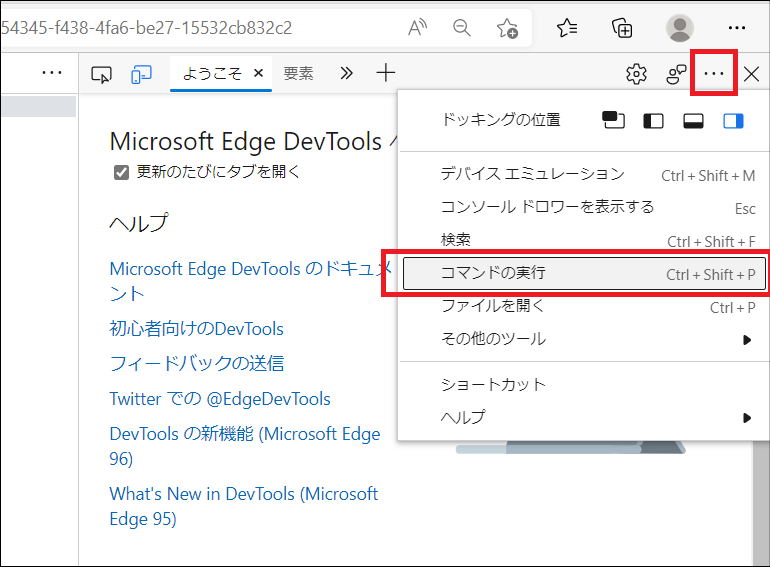
Task: Expand その他のツール submenu
Action: (583, 339)
